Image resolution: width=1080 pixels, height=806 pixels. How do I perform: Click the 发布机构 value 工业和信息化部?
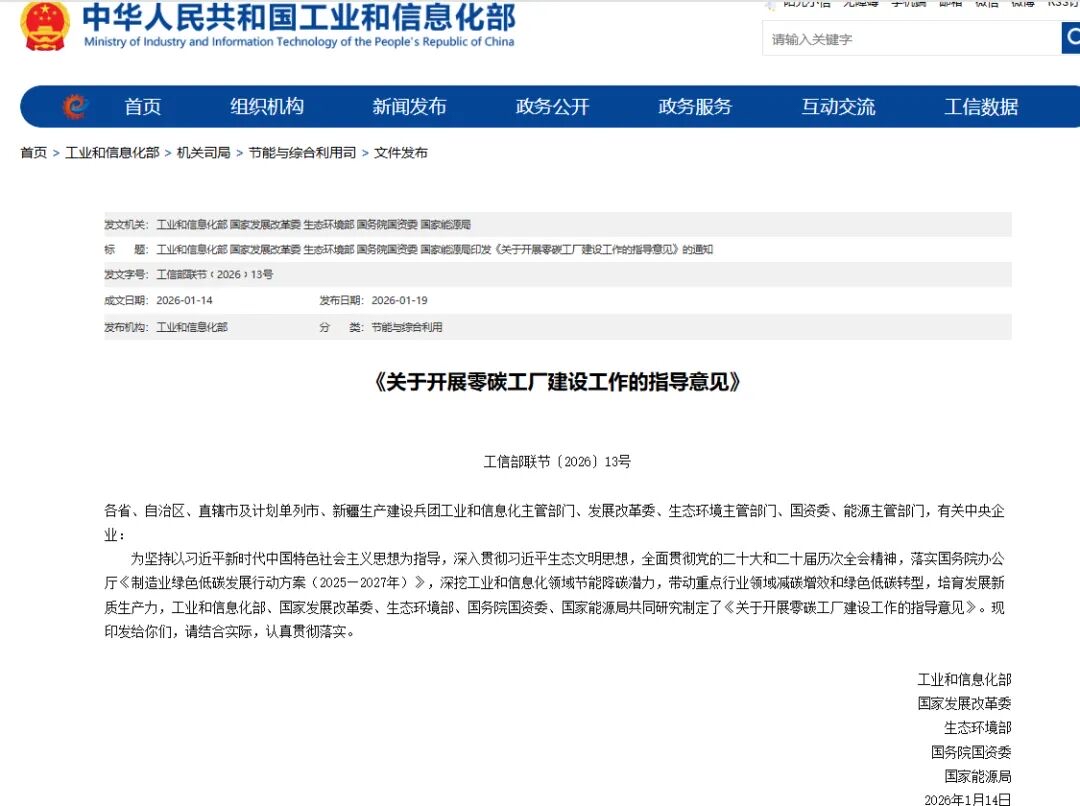click(x=192, y=327)
